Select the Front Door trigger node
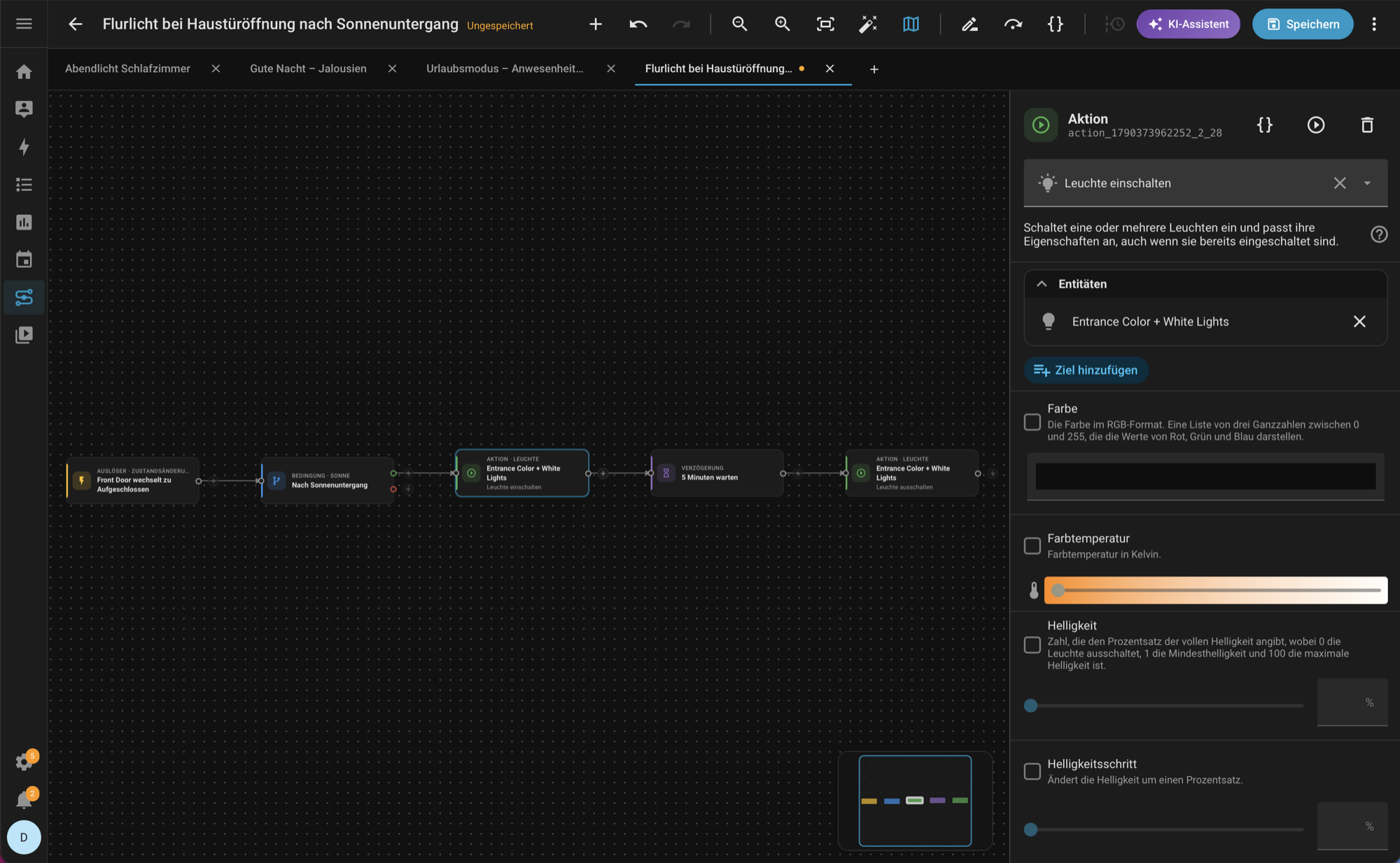 (x=132, y=480)
